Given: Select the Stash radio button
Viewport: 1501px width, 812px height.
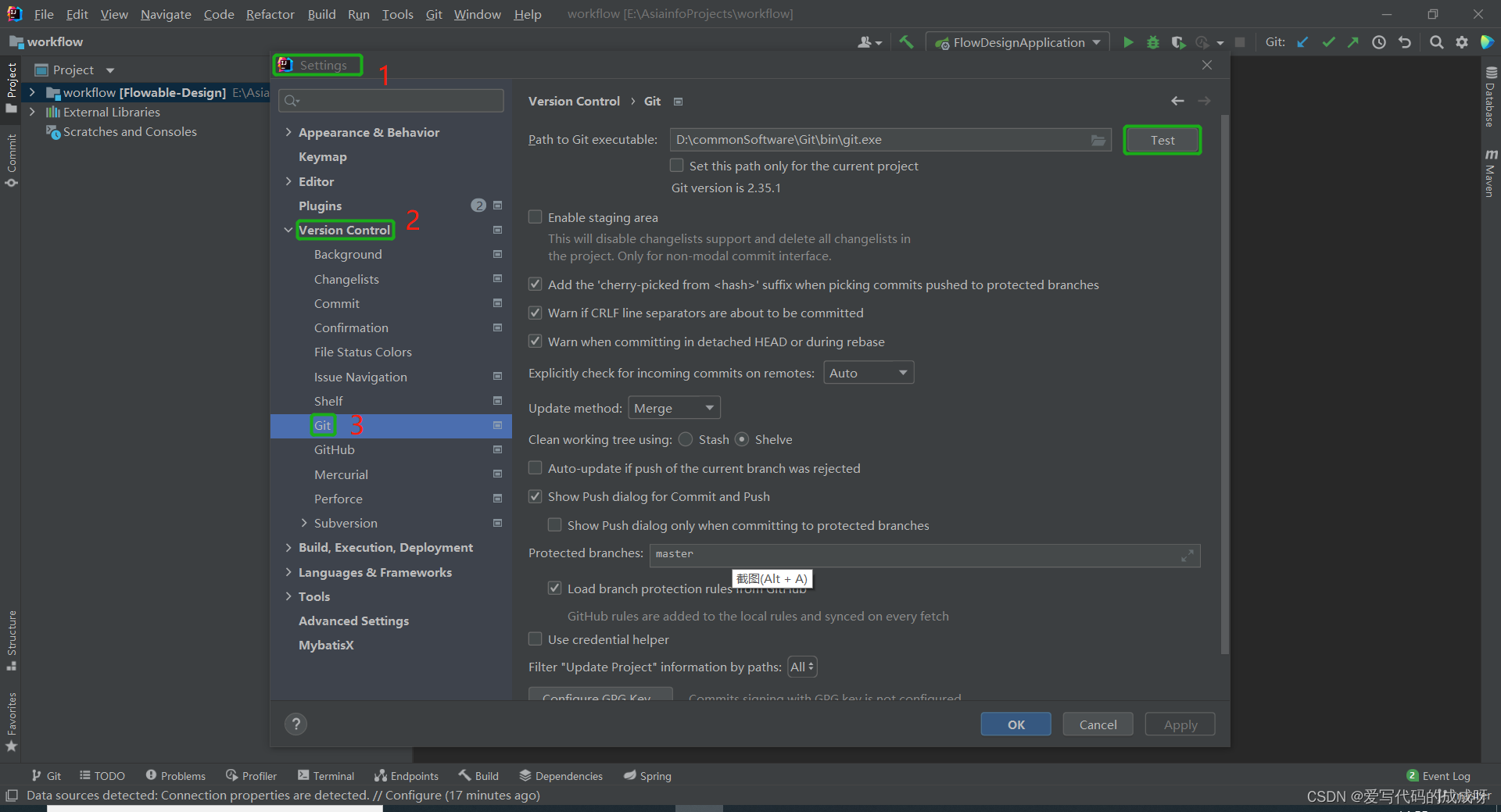Looking at the screenshot, I should tap(686, 439).
